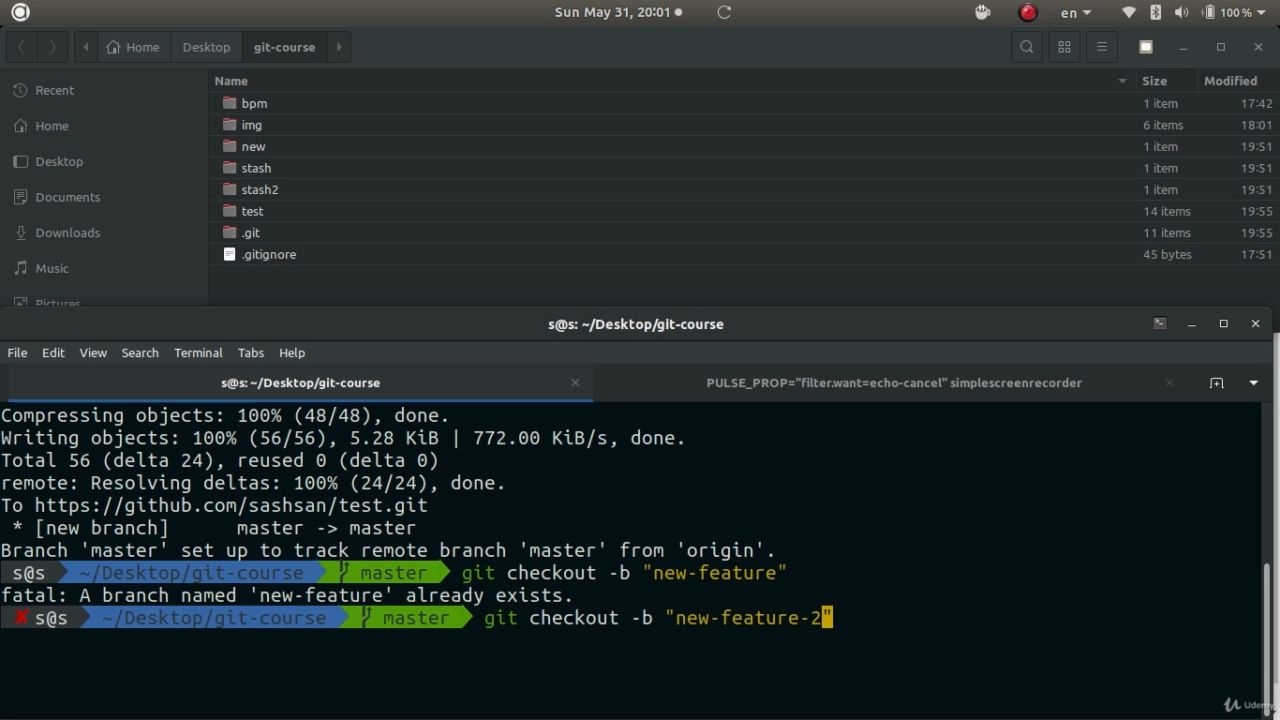Click the stash2 folder icon

(x=229, y=189)
